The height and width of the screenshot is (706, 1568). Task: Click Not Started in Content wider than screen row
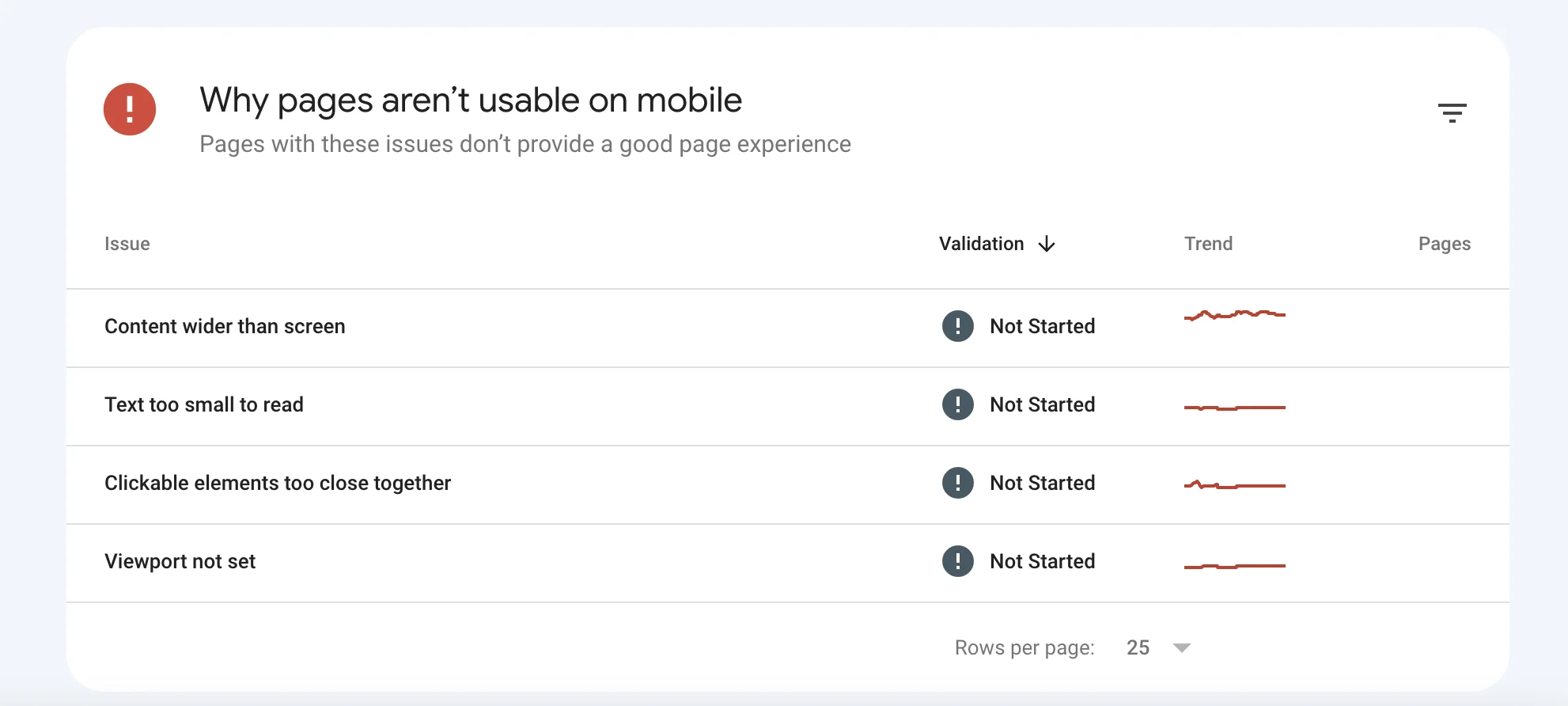point(1043,326)
